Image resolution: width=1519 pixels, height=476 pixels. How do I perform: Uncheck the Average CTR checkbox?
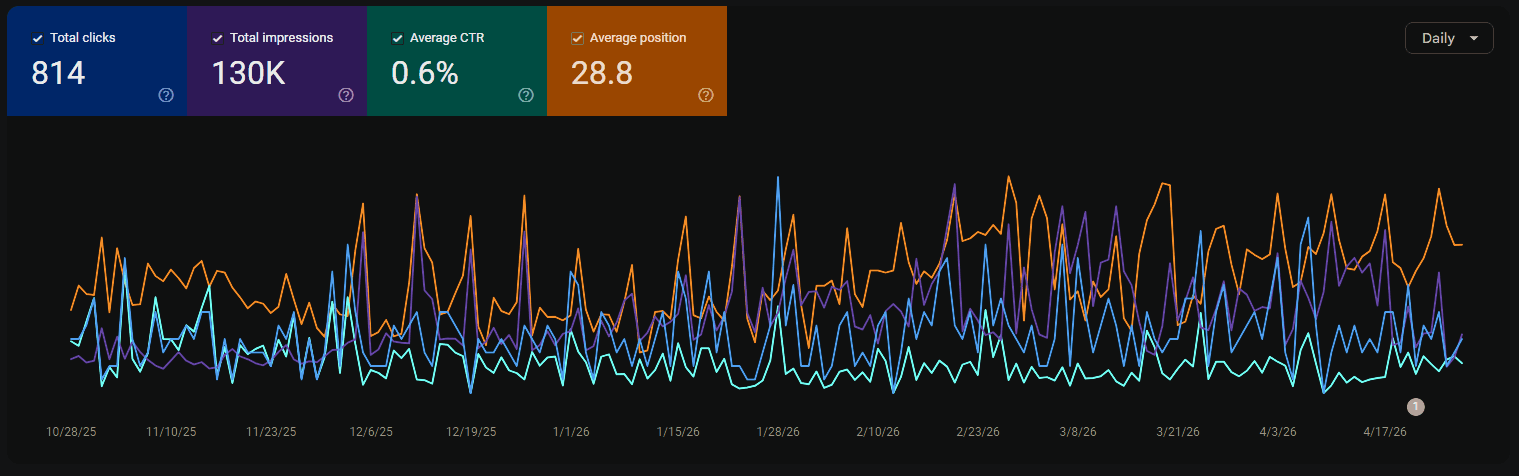pyautogui.click(x=397, y=38)
